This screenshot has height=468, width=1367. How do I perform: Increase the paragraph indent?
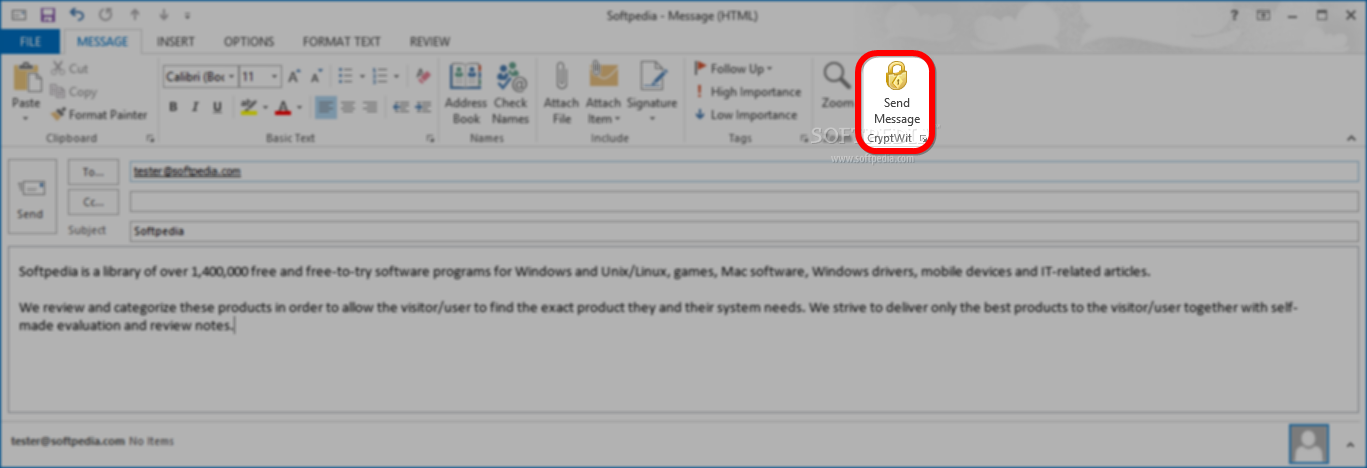click(422, 106)
